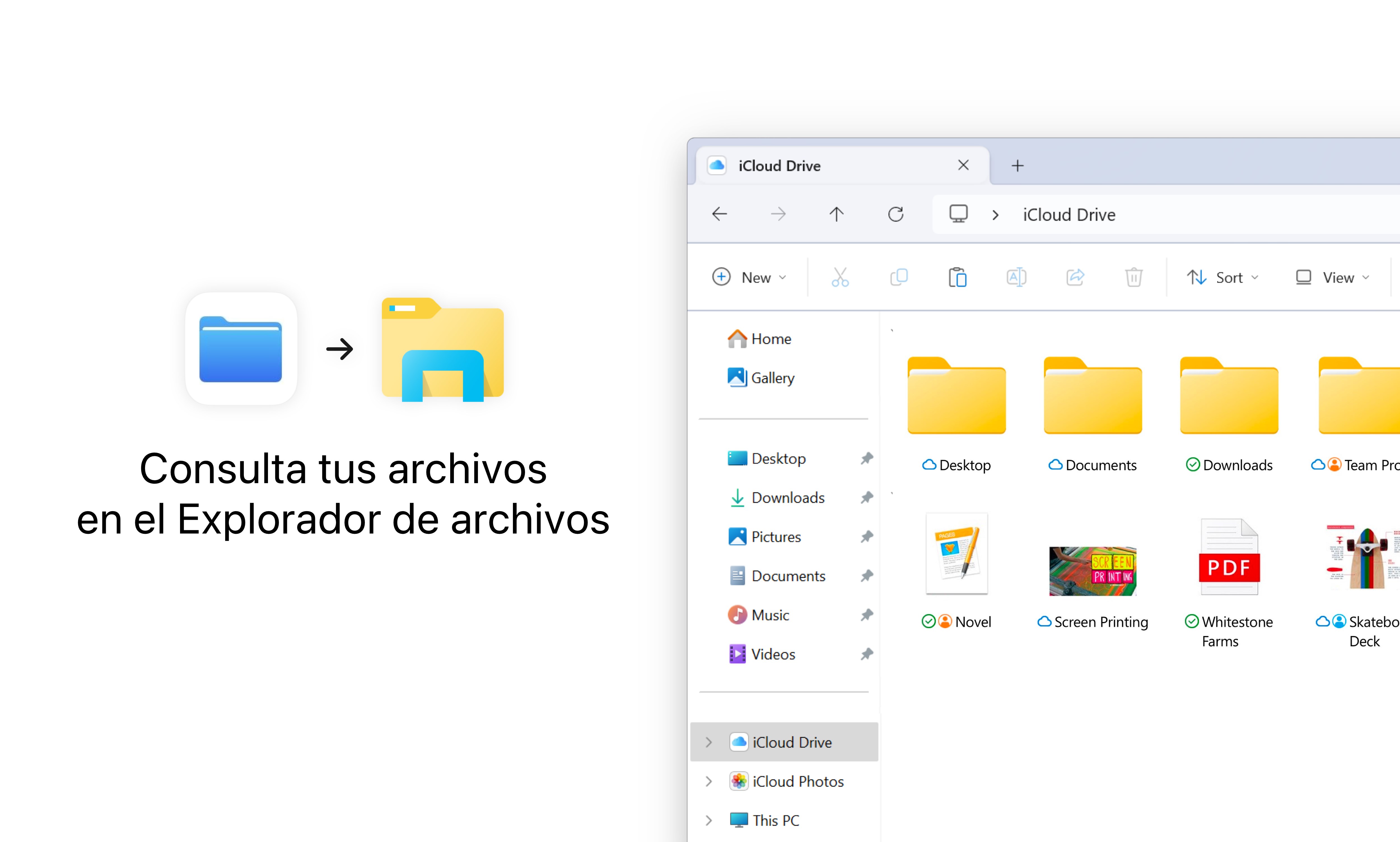Go forward with the right arrow
1400x842 pixels.
coord(779,214)
